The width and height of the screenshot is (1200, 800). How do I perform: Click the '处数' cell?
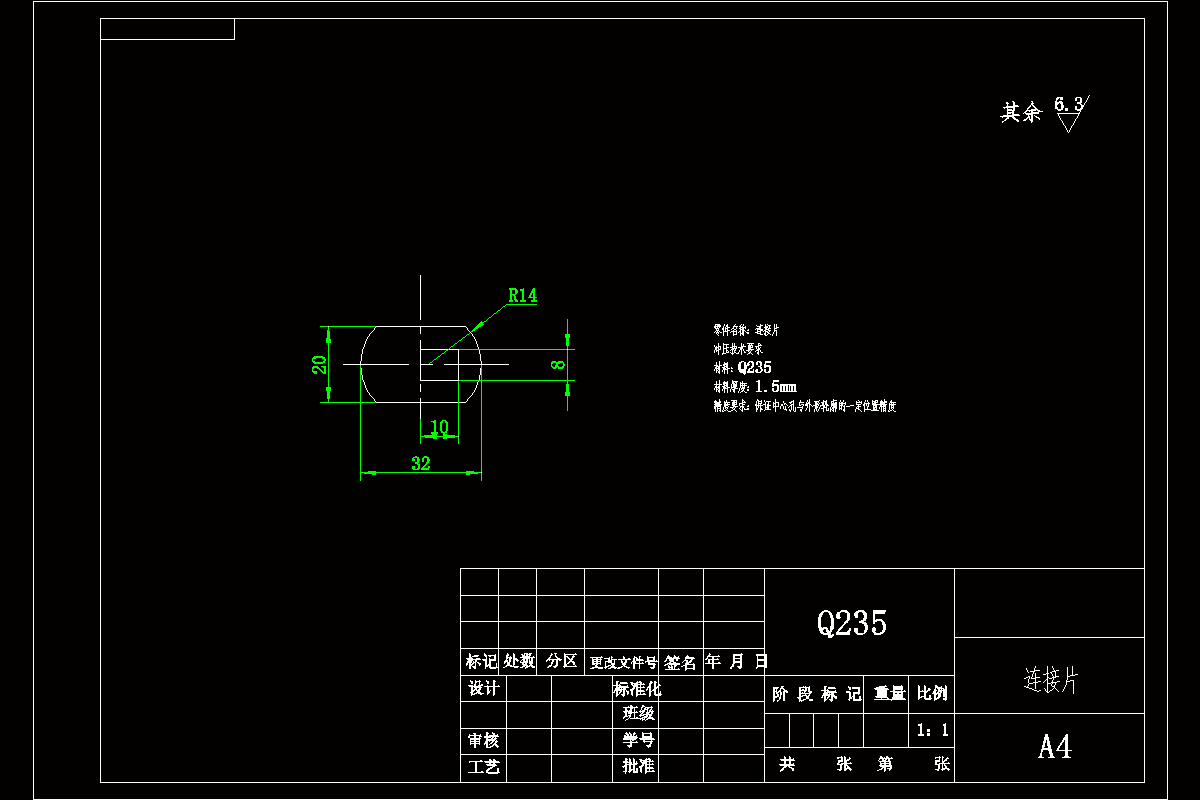point(519,661)
